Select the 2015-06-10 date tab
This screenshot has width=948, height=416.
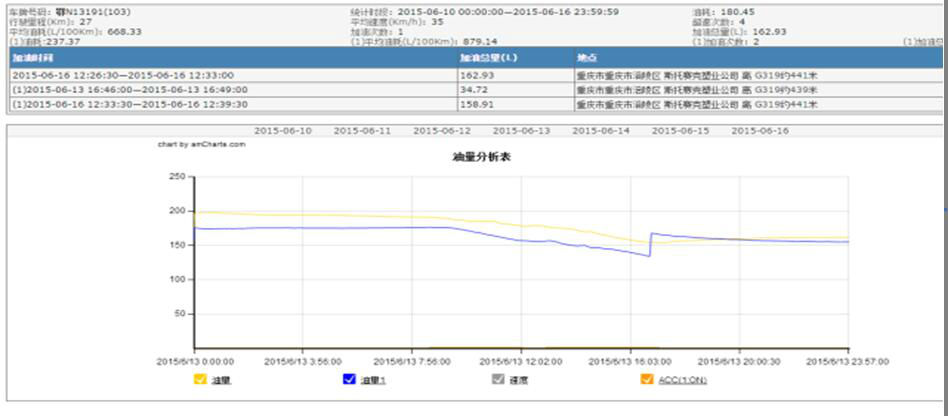[x=282, y=131]
